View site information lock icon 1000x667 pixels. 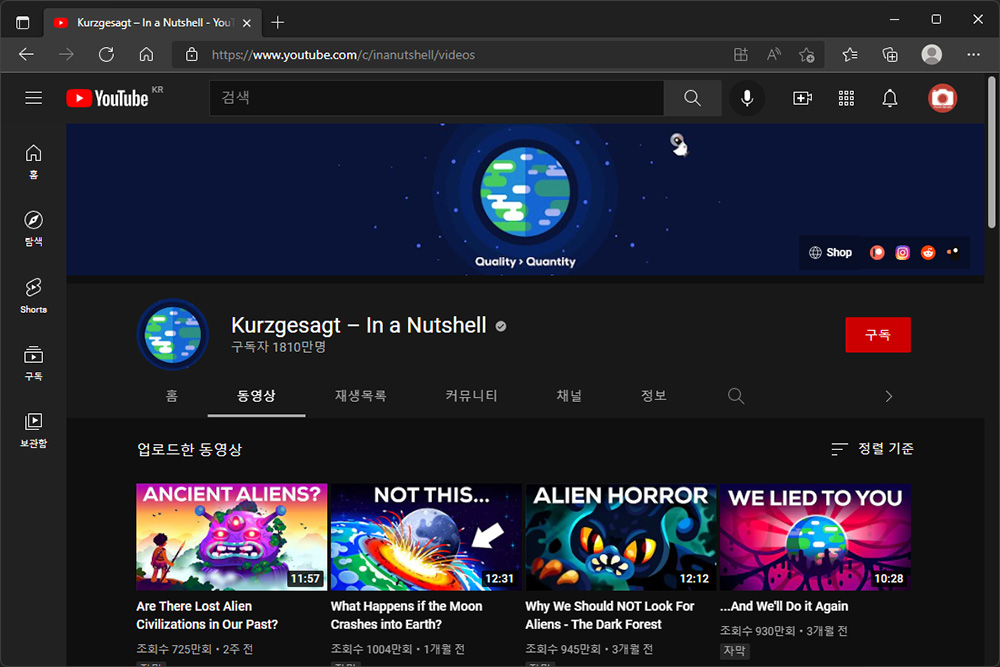tap(191, 55)
